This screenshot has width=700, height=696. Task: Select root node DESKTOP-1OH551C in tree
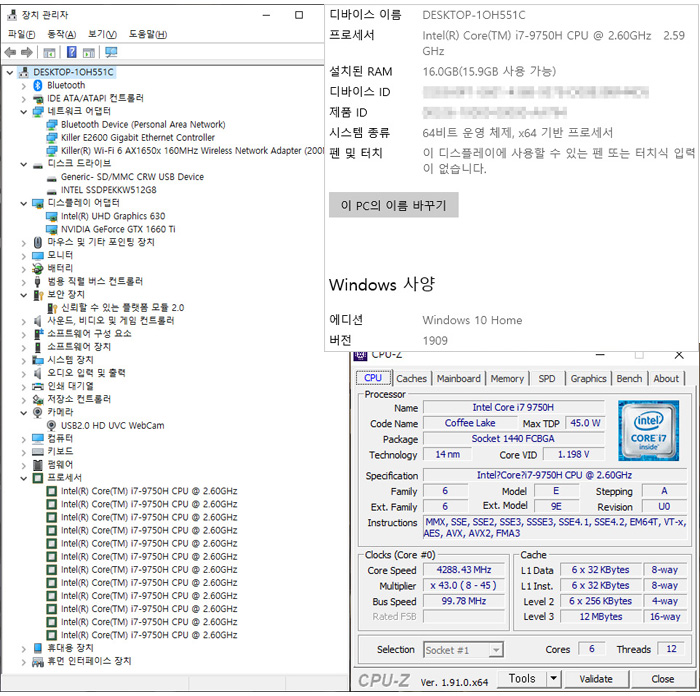coord(73,72)
